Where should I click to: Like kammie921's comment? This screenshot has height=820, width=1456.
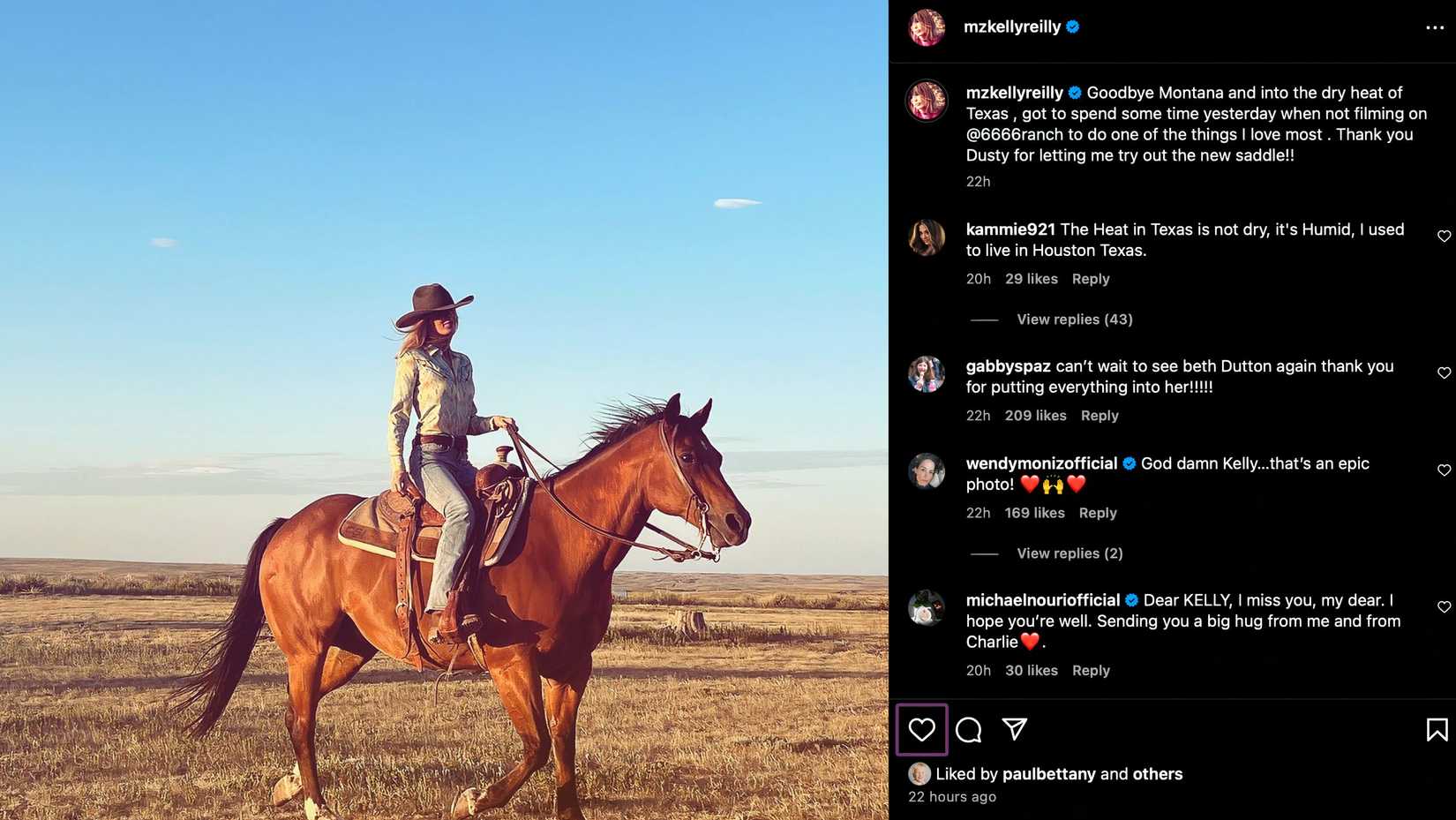(1444, 237)
